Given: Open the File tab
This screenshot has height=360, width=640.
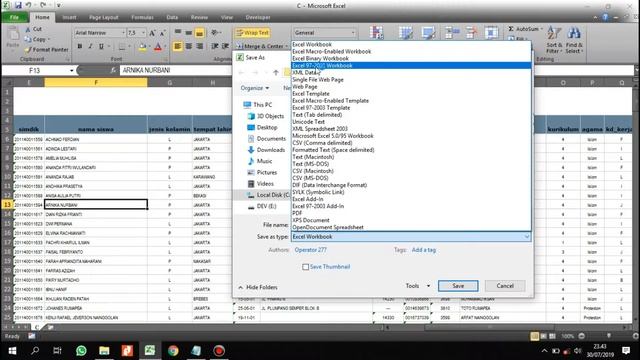Looking at the screenshot, I should point(14,17).
